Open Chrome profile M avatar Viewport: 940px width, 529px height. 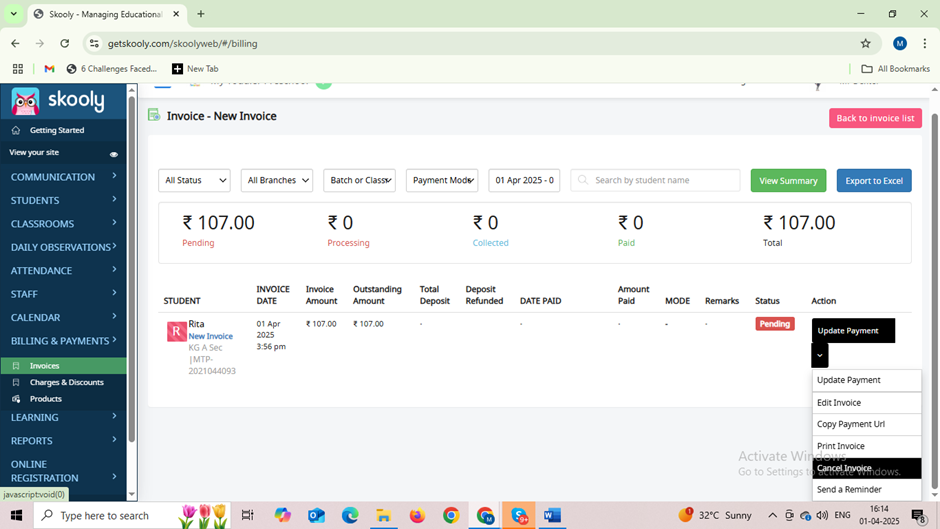coord(899,43)
